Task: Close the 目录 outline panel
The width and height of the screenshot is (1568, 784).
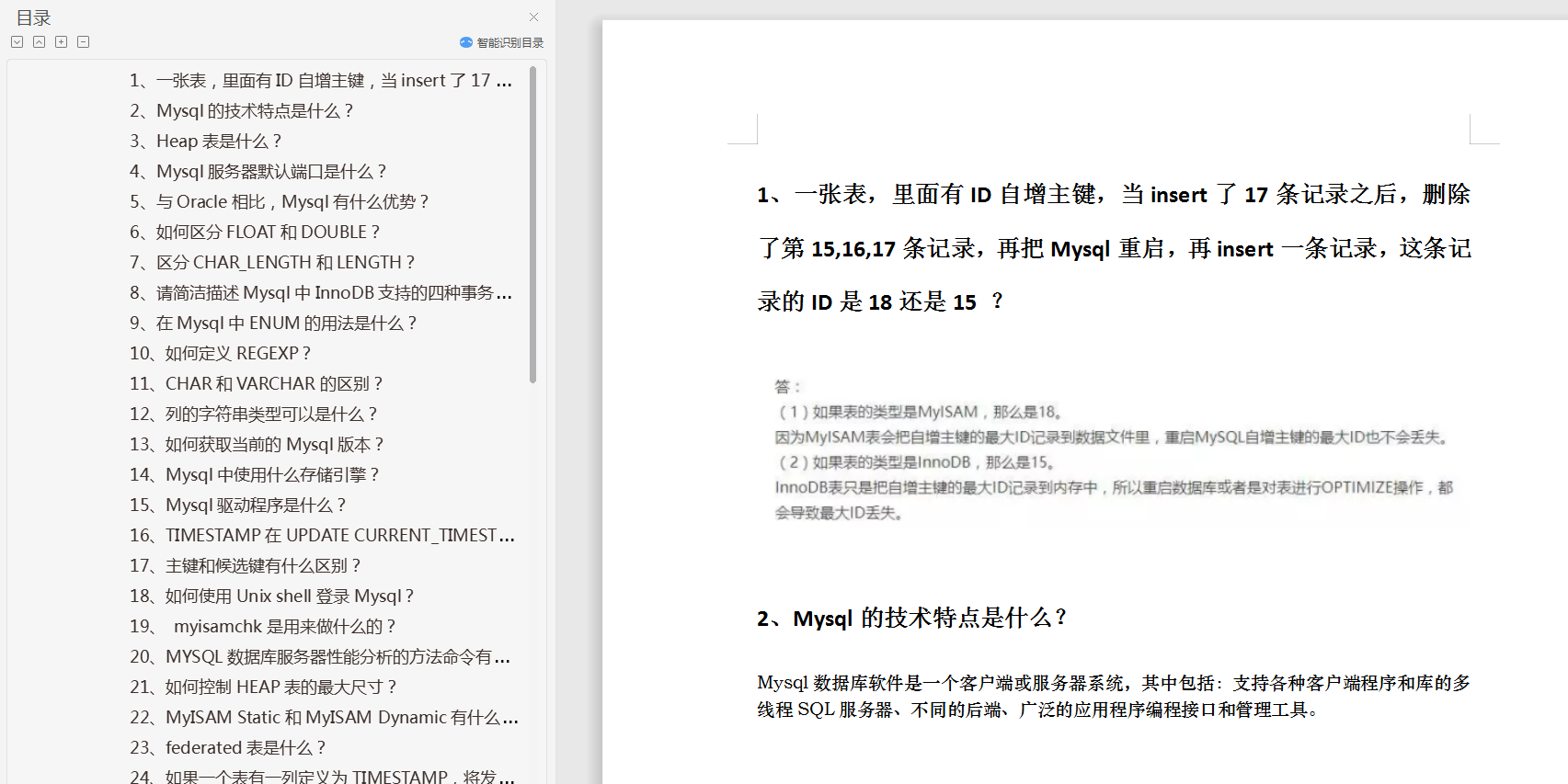Action: (x=533, y=17)
